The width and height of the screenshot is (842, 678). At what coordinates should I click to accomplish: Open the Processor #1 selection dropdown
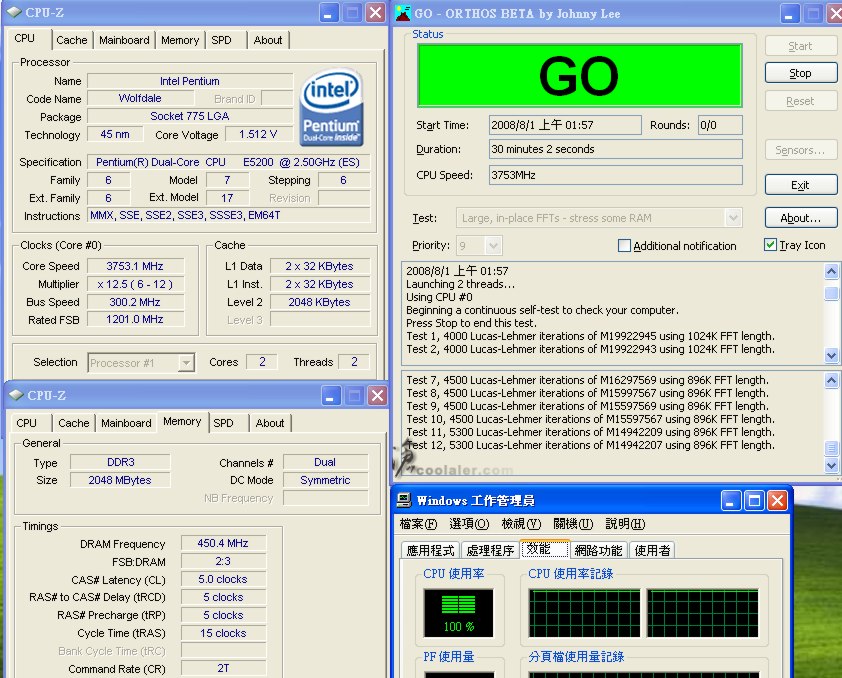186,362
